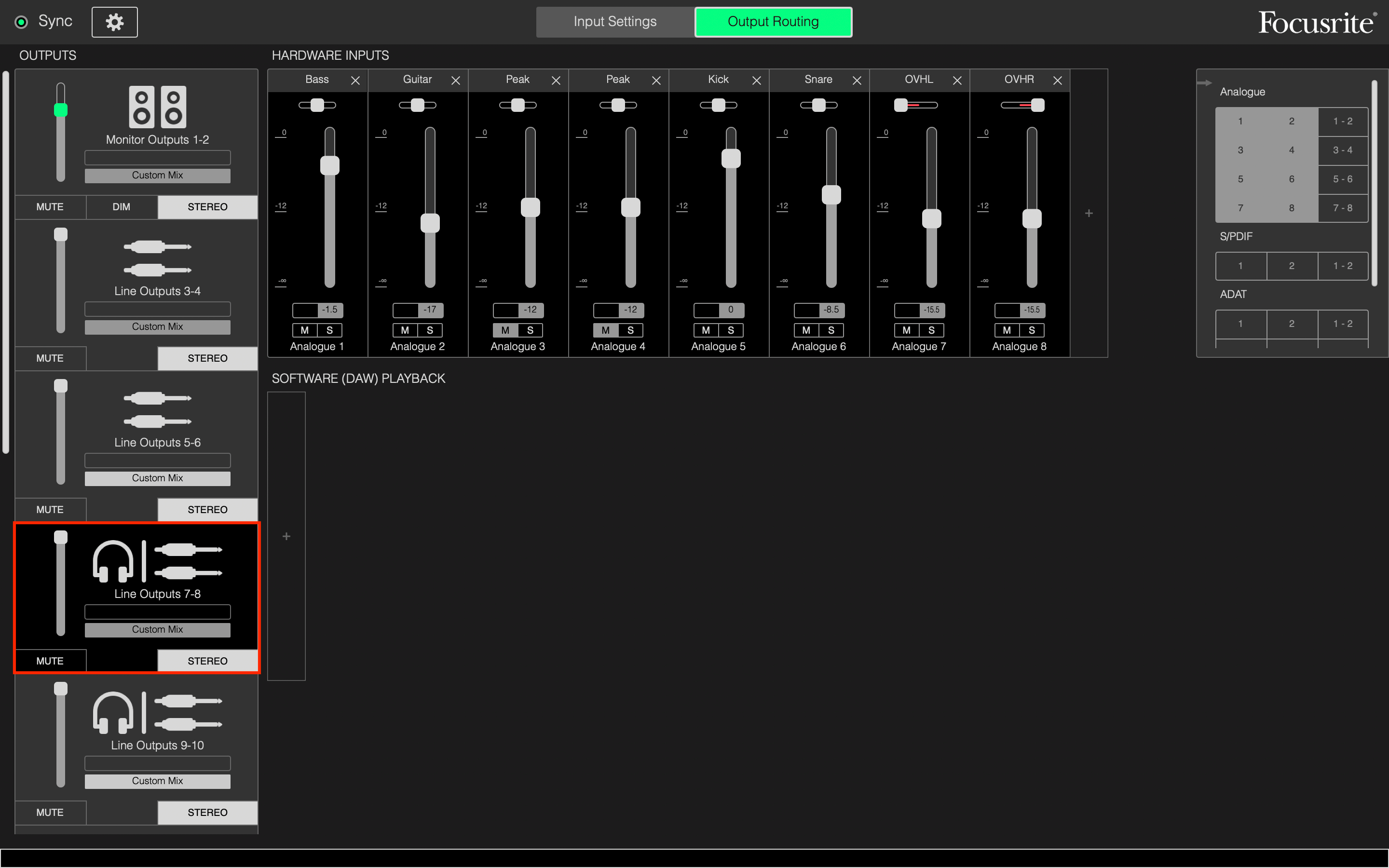The width and height of the screenshot is (1389, 868).
Task: Click the OVHR pan slider knob
Action: (x=1037, y=105)
